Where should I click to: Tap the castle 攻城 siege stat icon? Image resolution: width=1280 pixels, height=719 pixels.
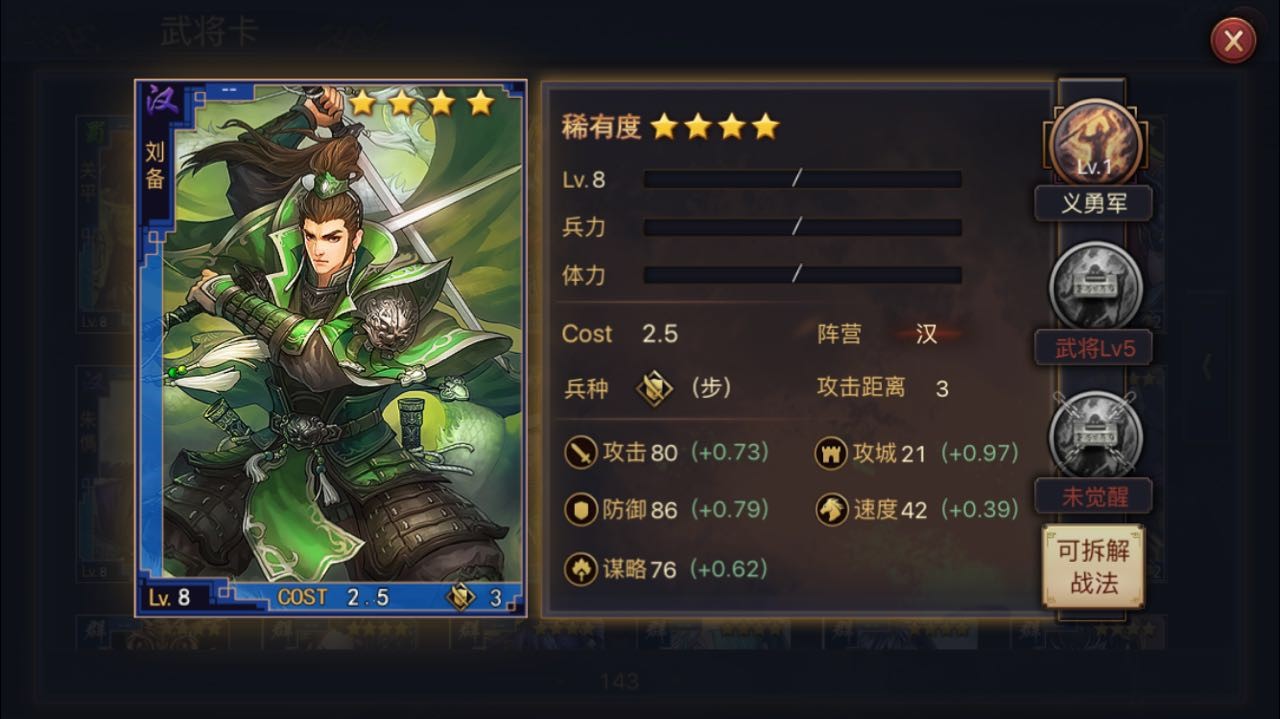[x=831, y=452]
